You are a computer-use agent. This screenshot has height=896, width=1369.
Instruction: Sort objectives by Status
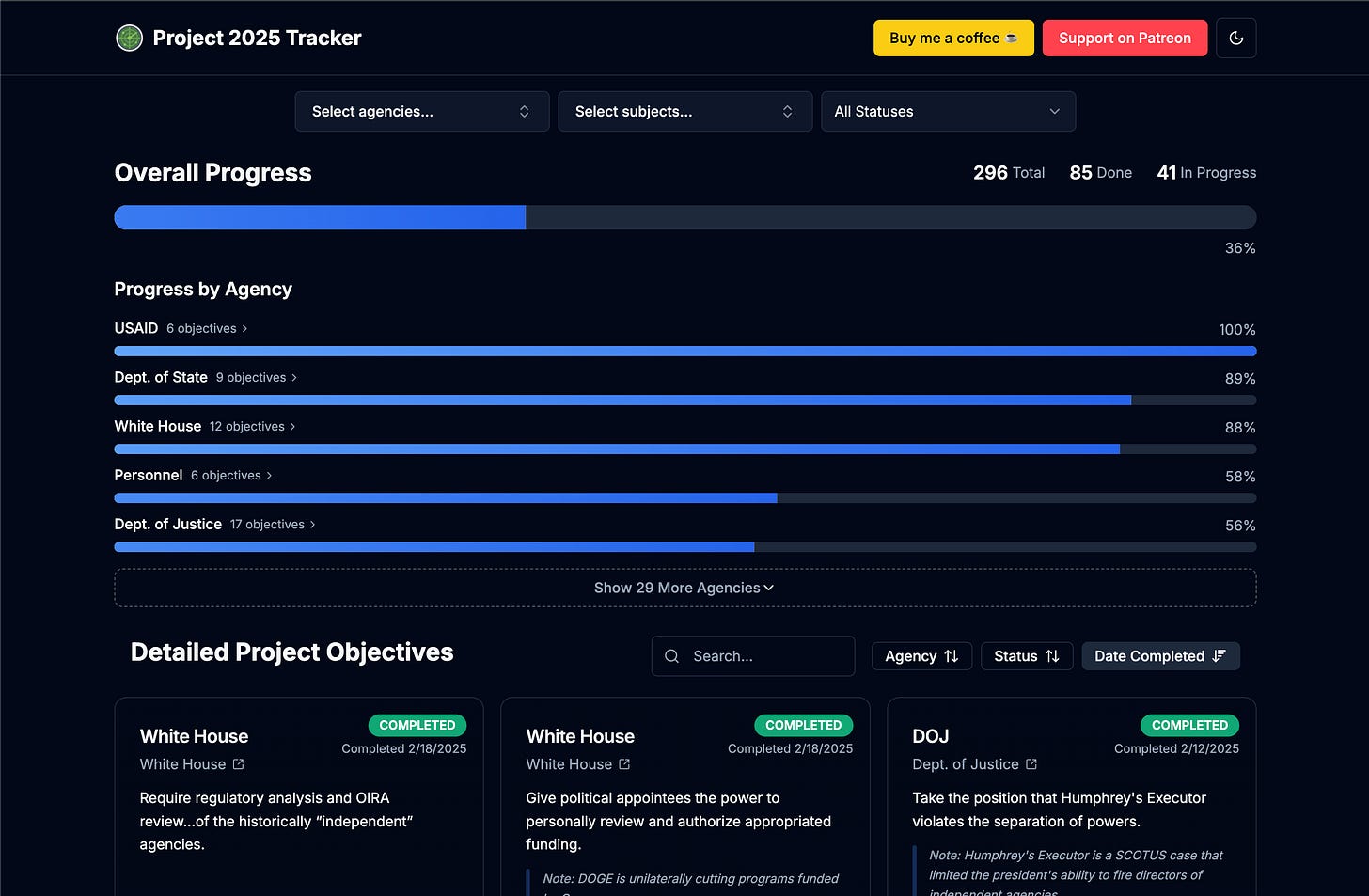[x=1027, y=656]
